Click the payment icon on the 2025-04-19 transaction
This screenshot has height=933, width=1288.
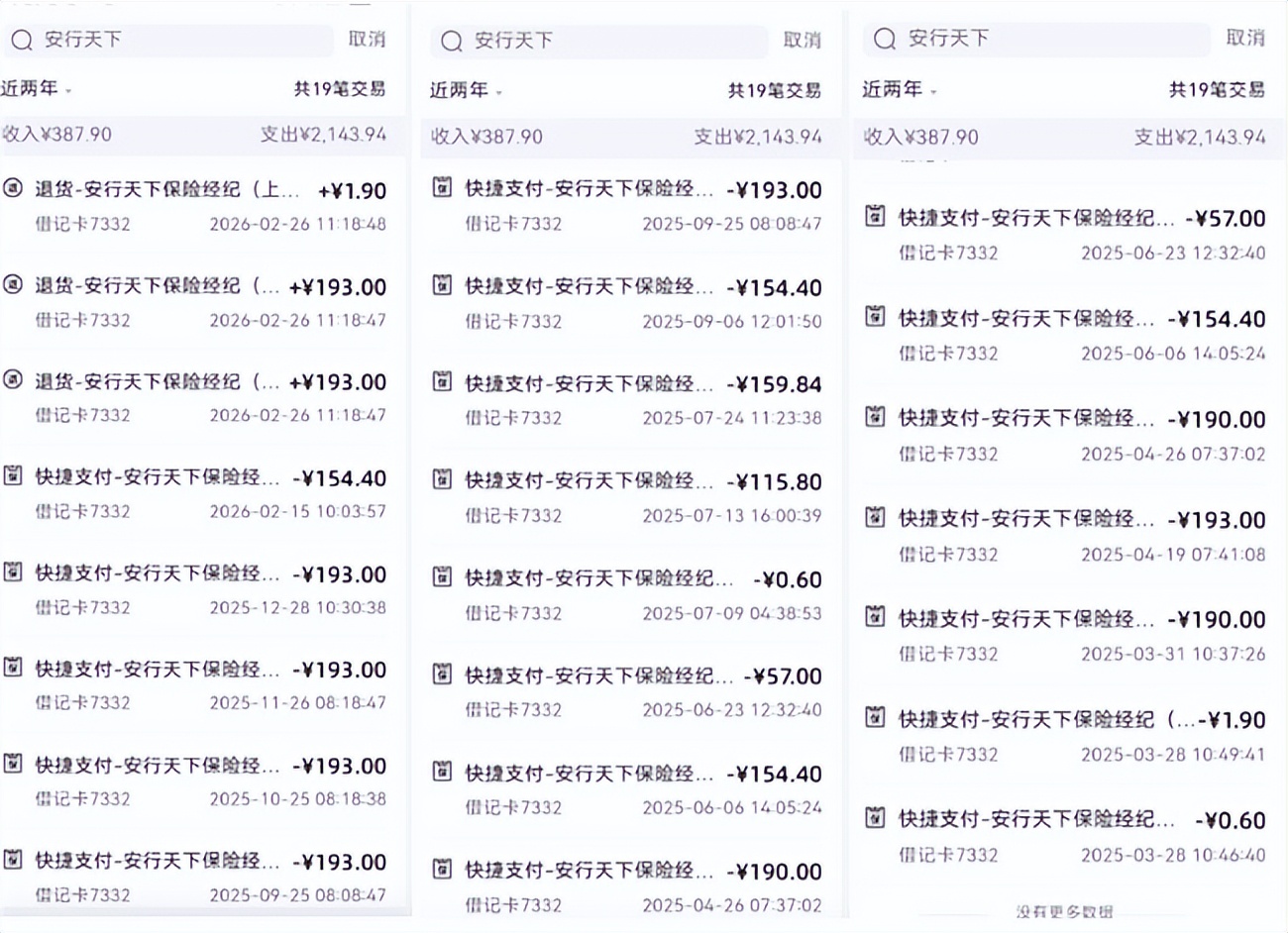875,517
